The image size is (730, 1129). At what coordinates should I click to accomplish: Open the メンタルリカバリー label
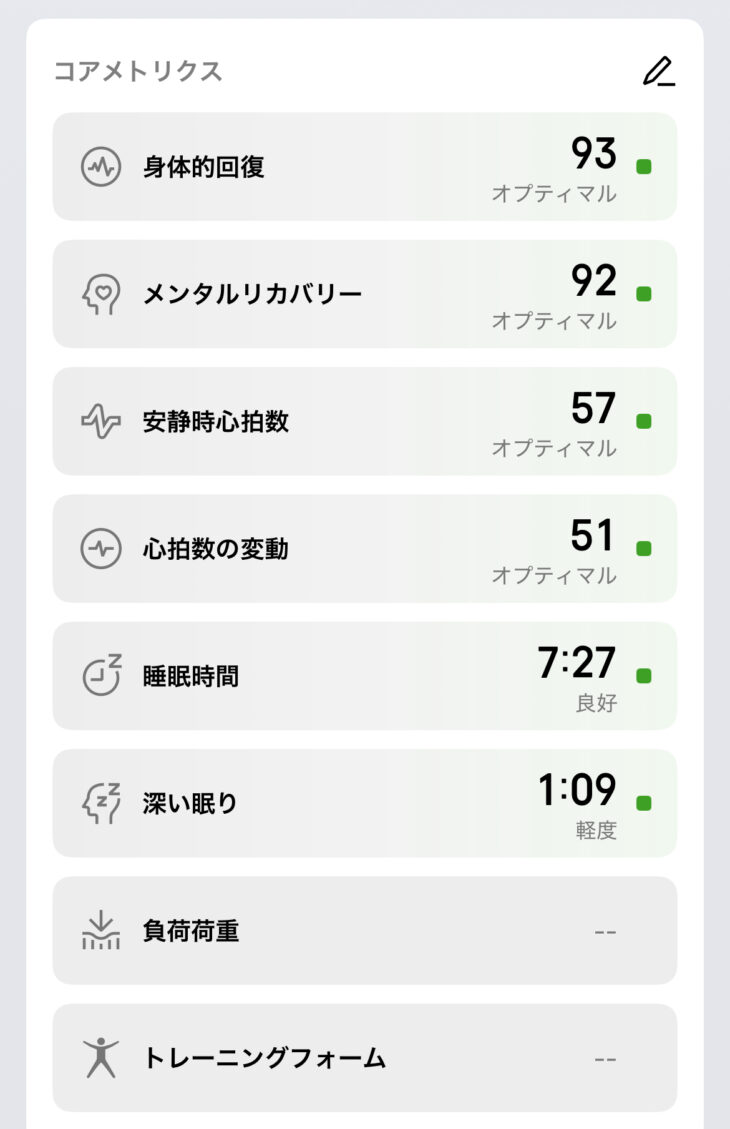point(252,294)
